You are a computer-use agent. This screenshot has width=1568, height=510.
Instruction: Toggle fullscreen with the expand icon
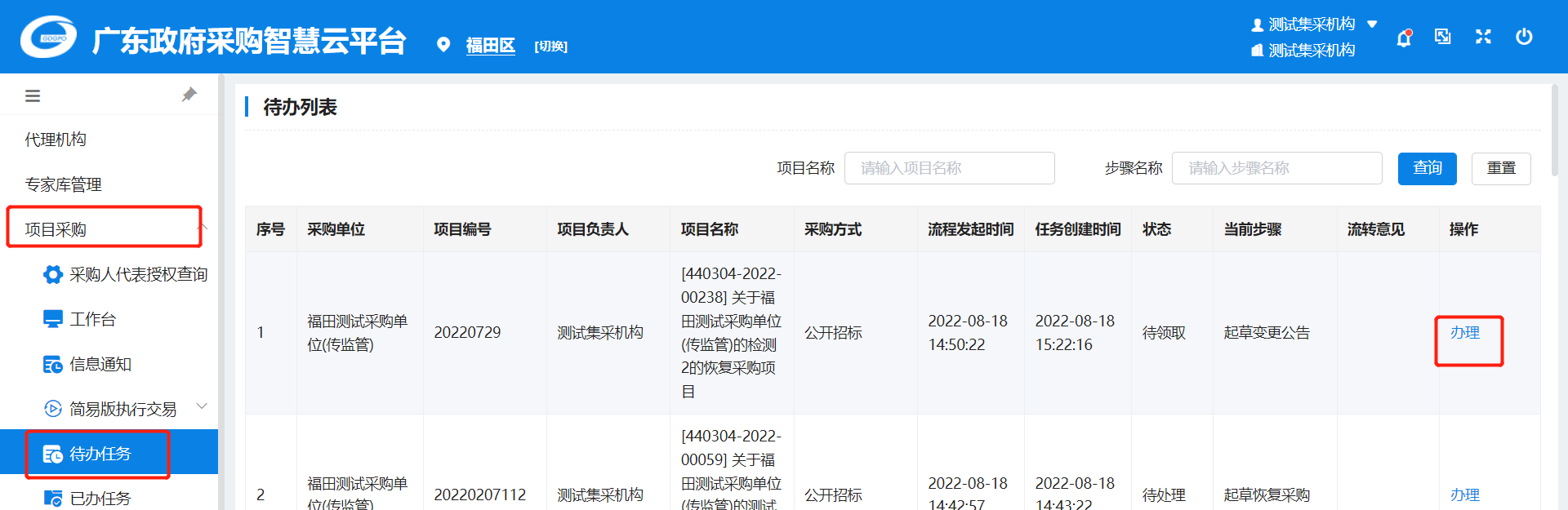1483,37
